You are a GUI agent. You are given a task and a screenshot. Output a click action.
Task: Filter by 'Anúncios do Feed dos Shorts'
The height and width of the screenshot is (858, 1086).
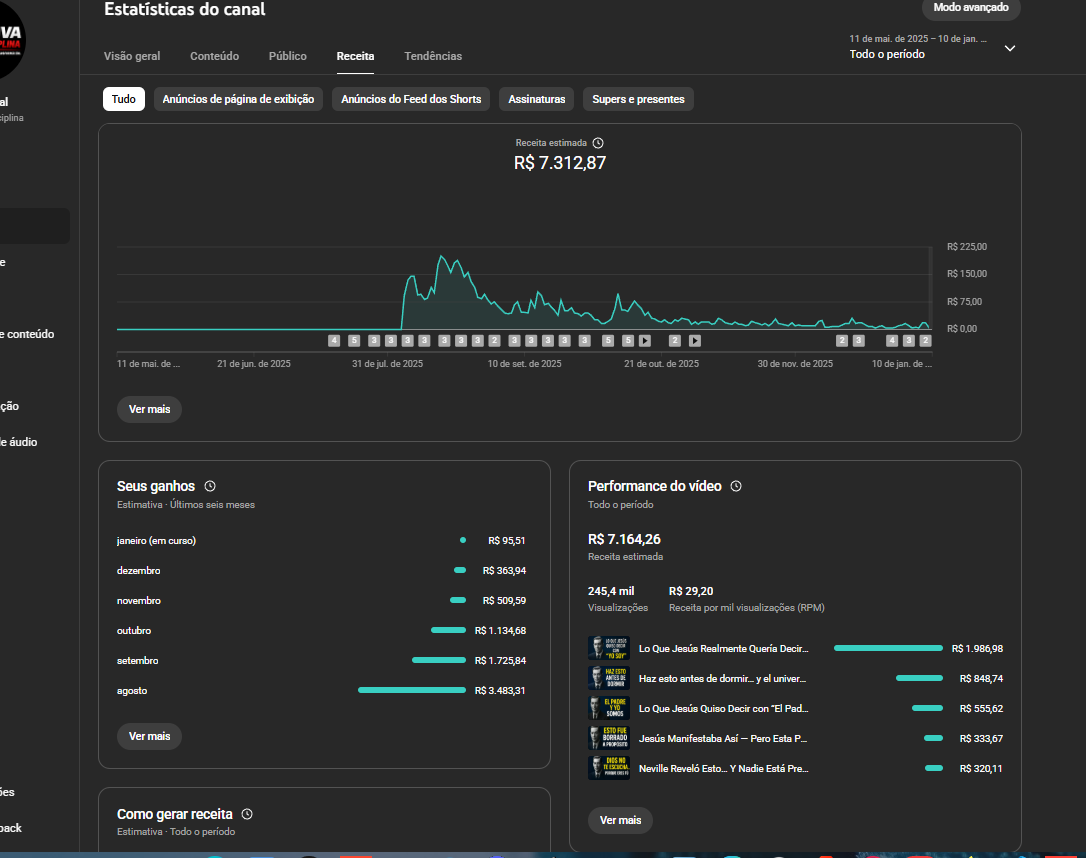tap(411, 99)
